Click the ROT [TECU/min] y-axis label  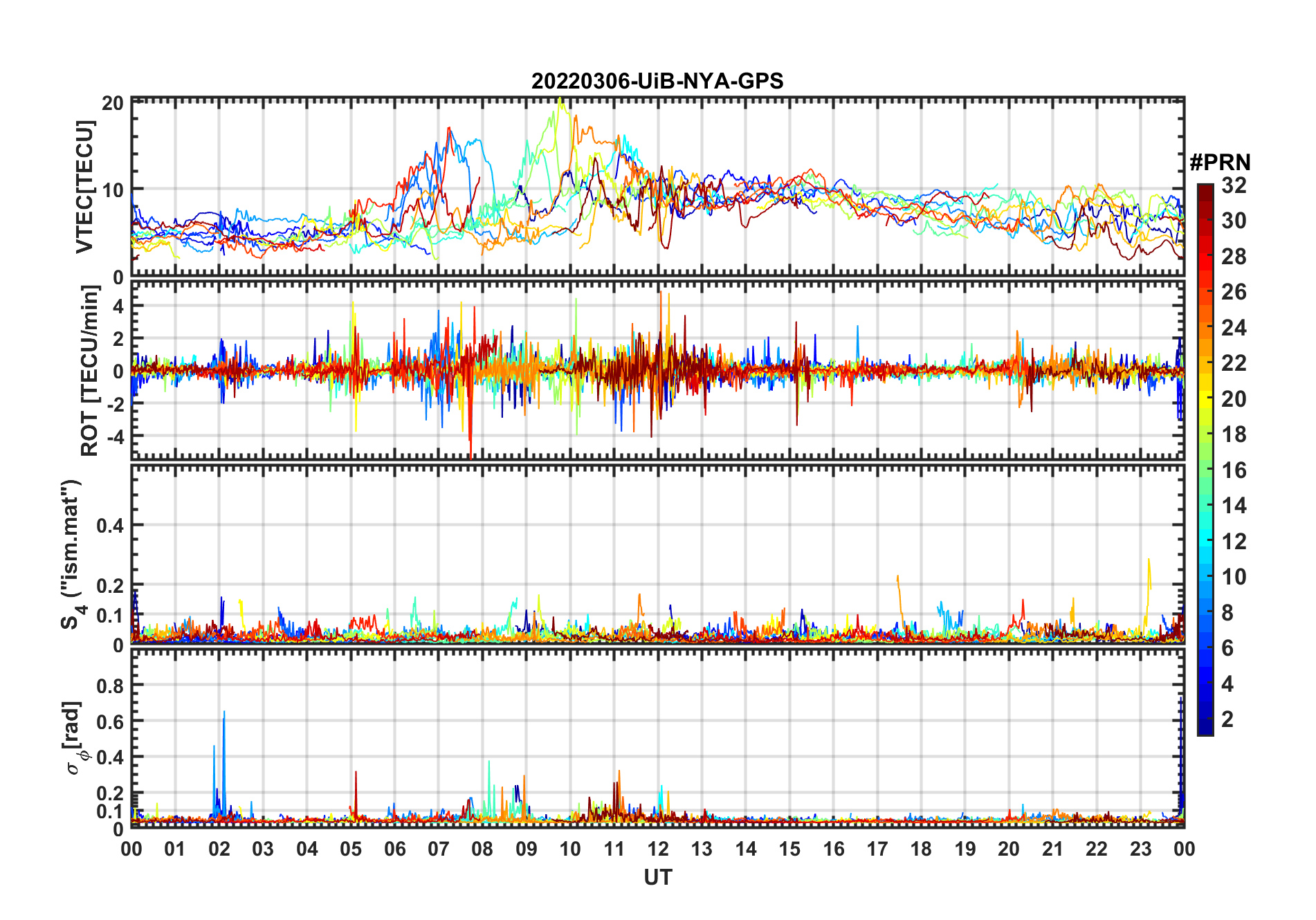tap(90, 371)
